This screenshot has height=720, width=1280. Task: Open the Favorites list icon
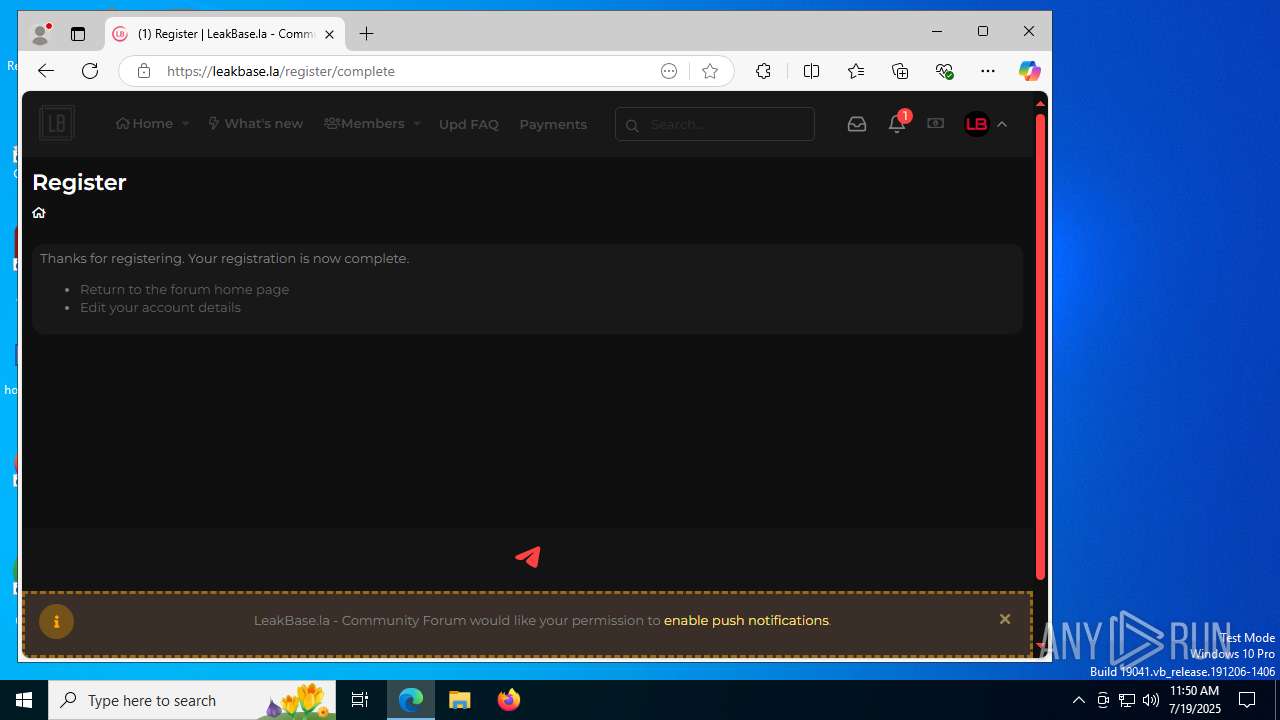click(x=856, y=71)
